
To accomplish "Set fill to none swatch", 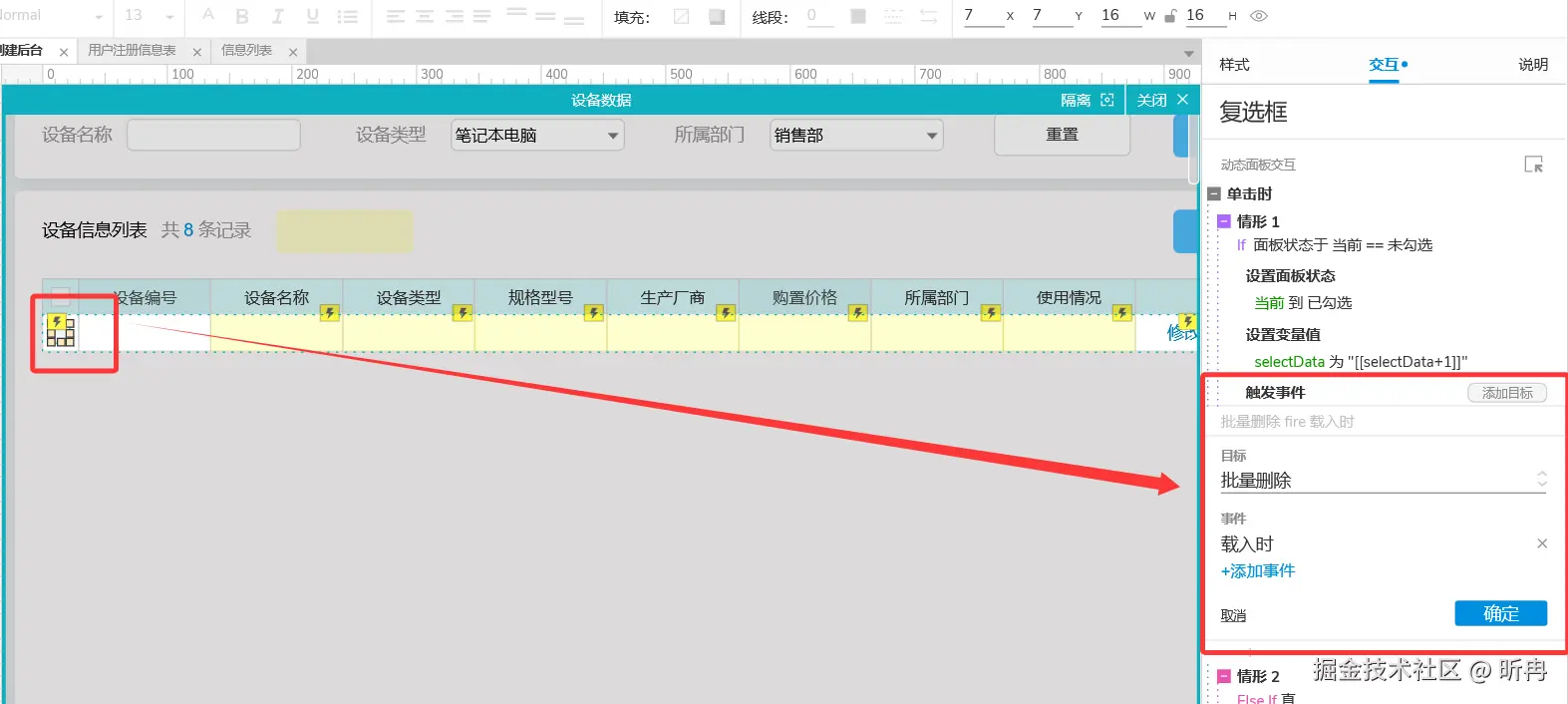I will click(x=682, y=16).
